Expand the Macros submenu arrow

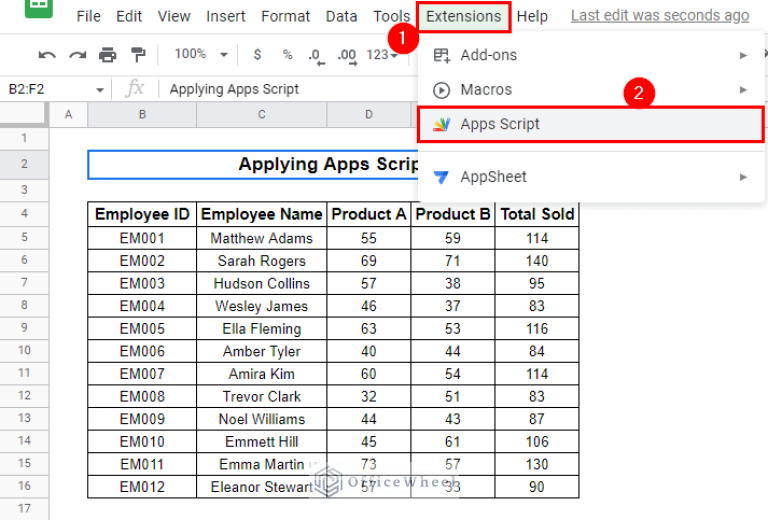point(743,90)
